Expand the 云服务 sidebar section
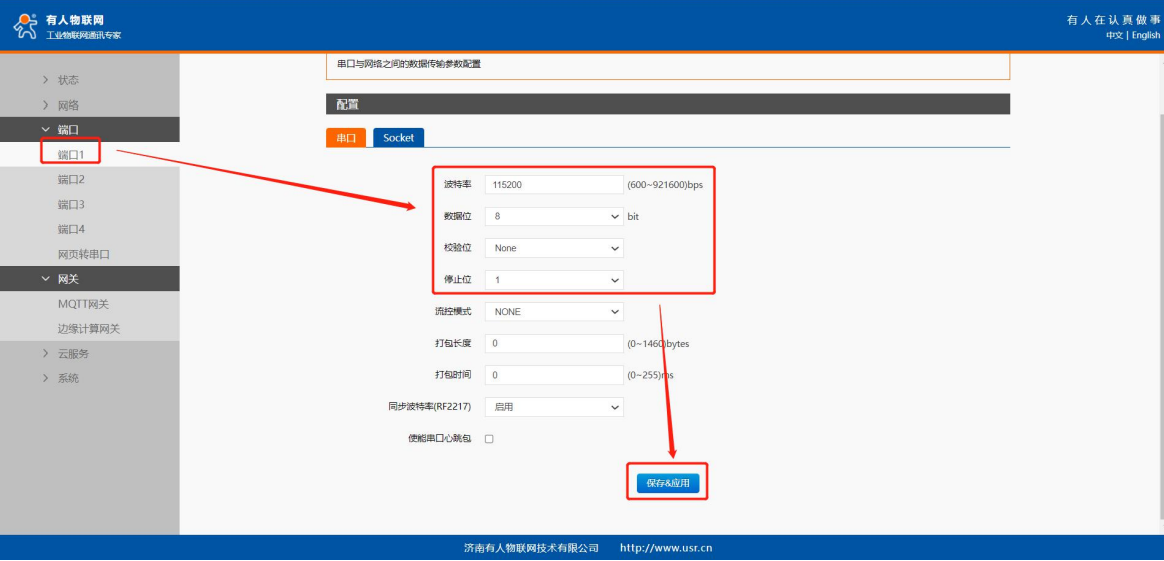The height and width of the screenshot is (561, 1164). point(72,354)
